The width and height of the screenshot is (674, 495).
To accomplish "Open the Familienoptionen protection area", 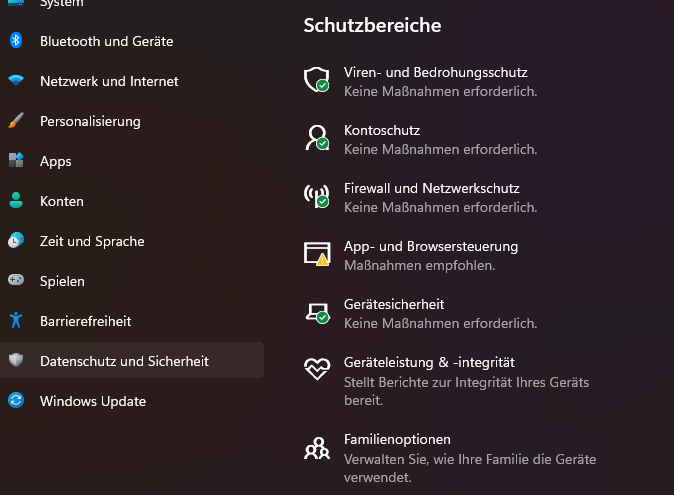I will click(397, 439).
